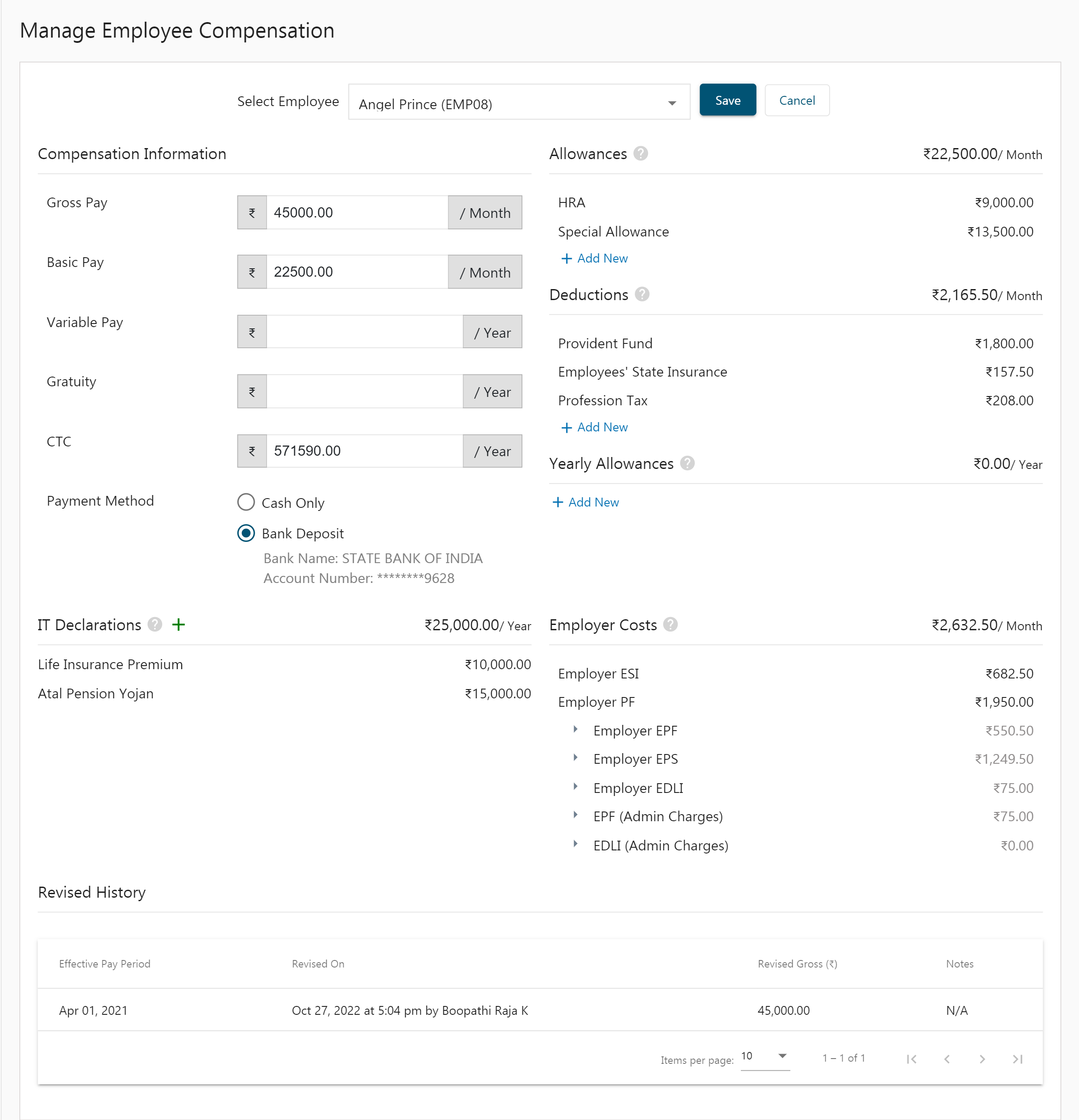Image resolution: width=1079 pixels, height=1120 pixels.
Task: Add a new IT Declaration with green plus
Action: tap(179, 625)
